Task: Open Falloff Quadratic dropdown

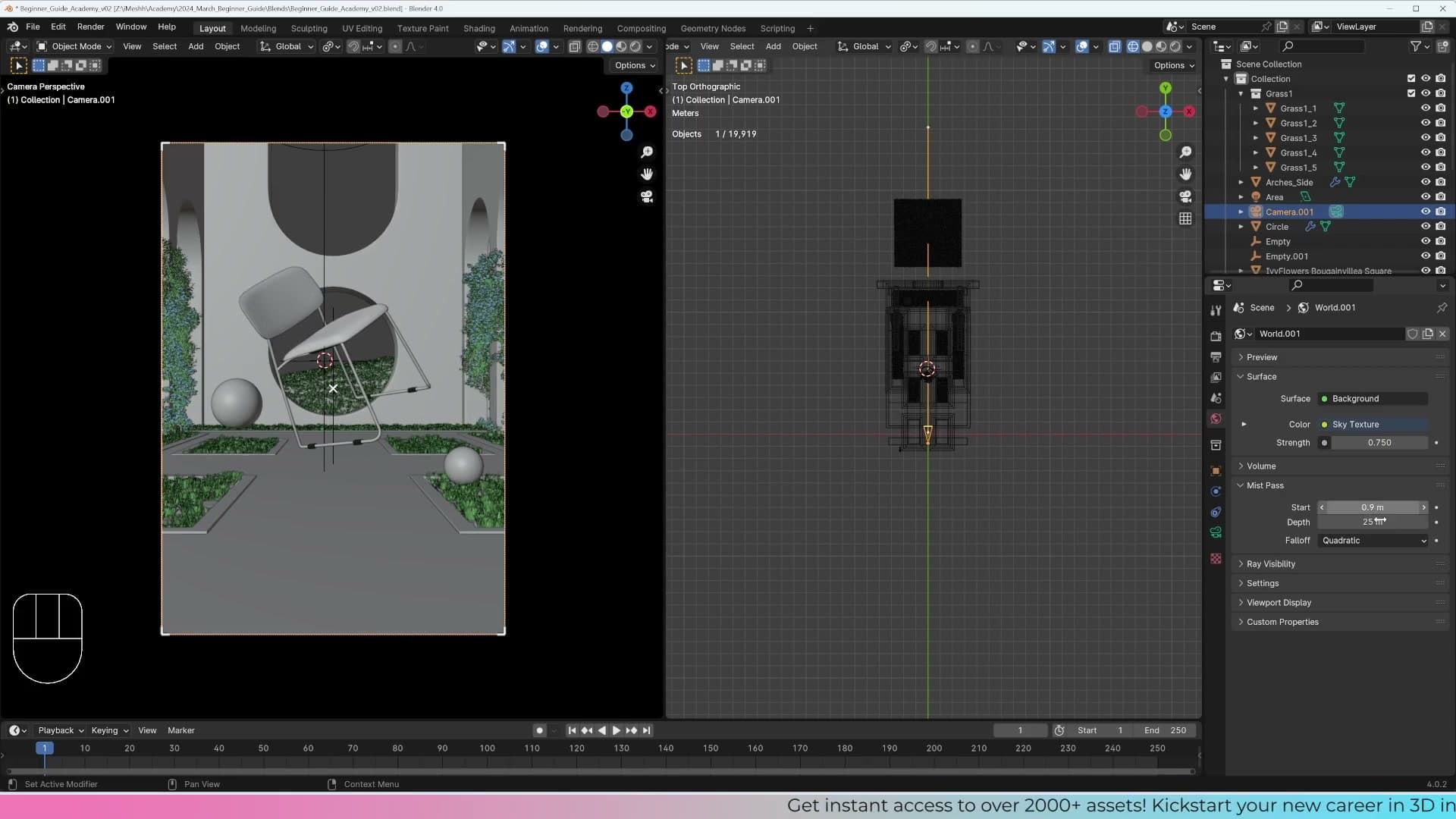Action: [1373, 541]
